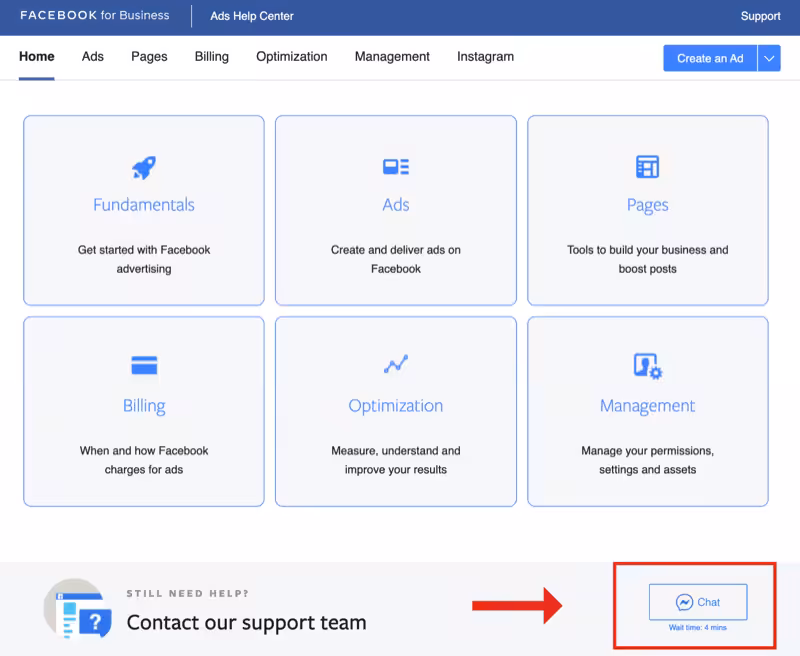Viewport: 800px width, 656px height.
Task: Open the Fundamentals heading link
Action: click(144, 205)
